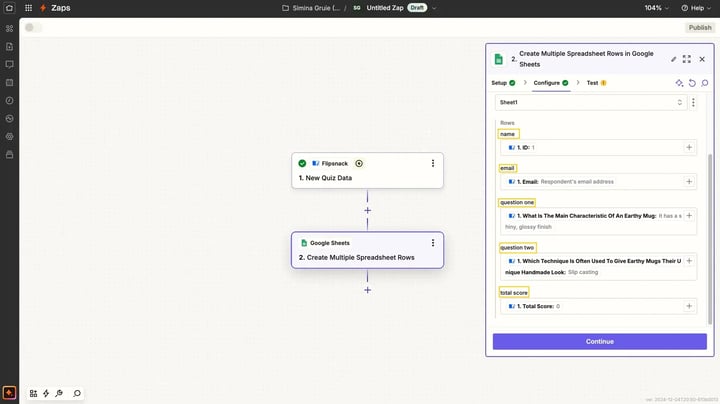
Task: Expand the Help menu
Action: (x=696, y=8)
